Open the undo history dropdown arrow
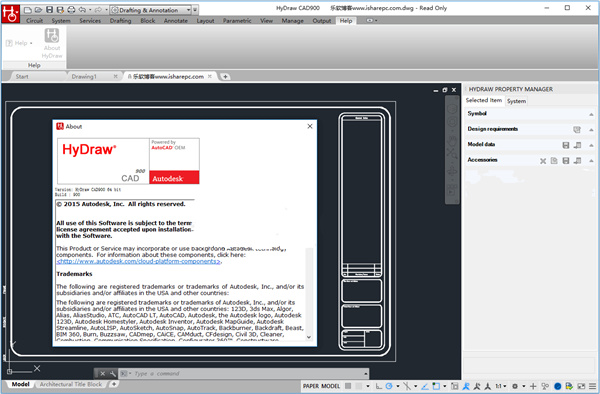 tap(90, 10)
